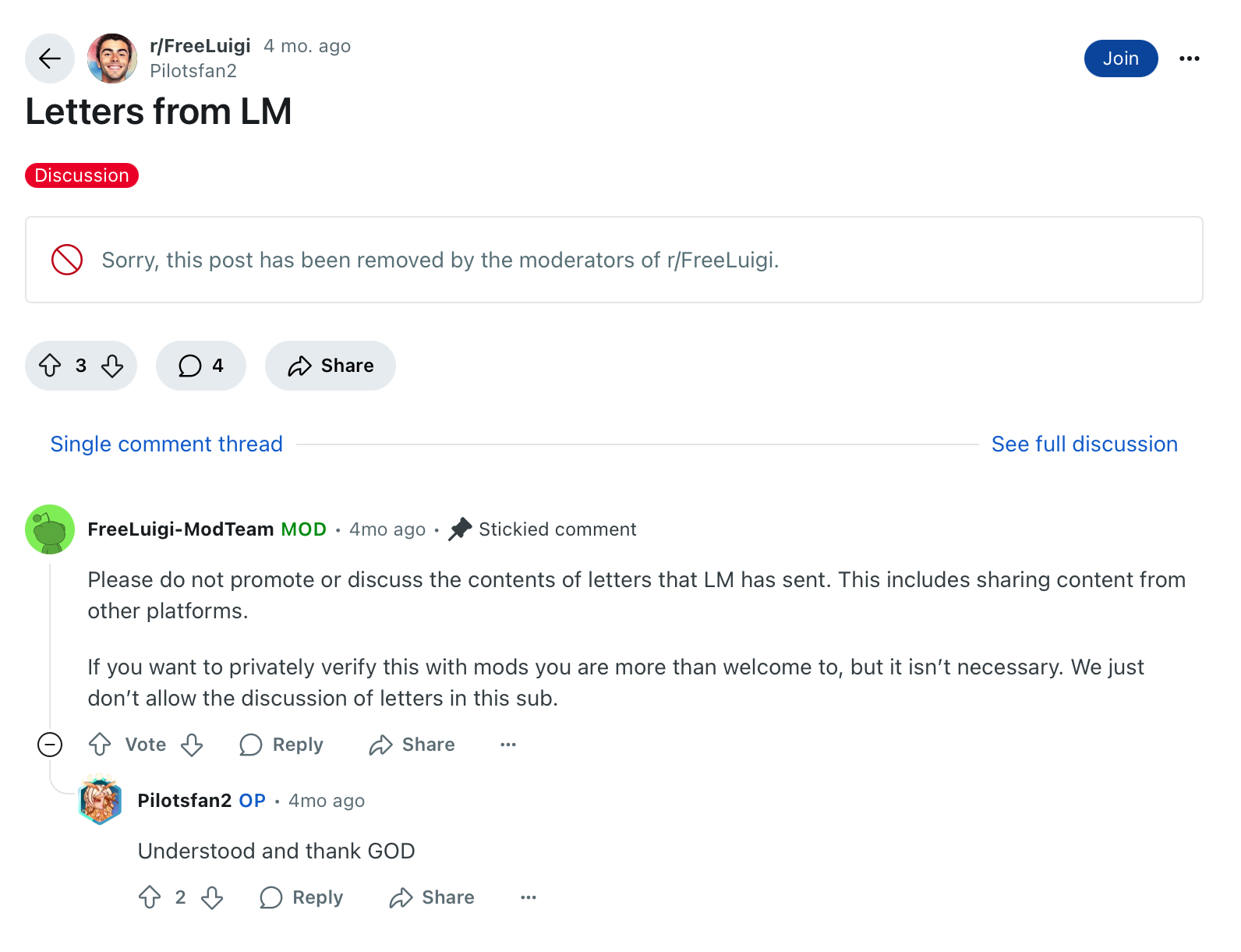
Task: Share the post using Share button
Action: [331, 366]
